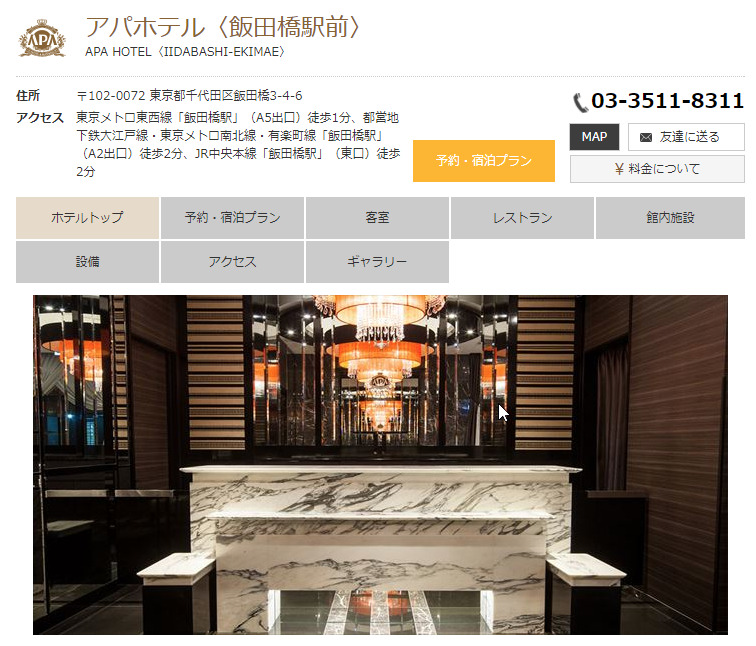This screenshot has height=646, width=756.
Task: Click the address text 東京都千代田区飯田橋3-4-6
Action: (226, 95)
